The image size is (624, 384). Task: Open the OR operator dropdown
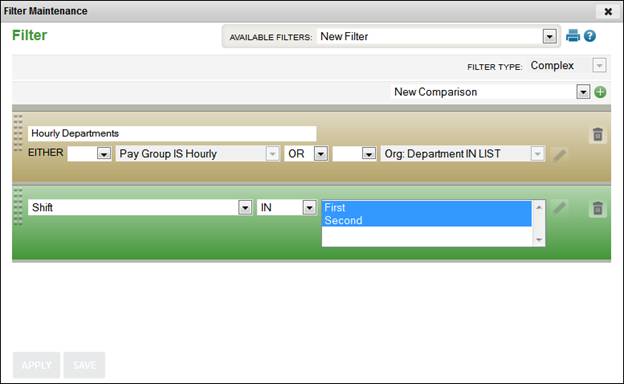pyautogui.click(x=321, y=154)
